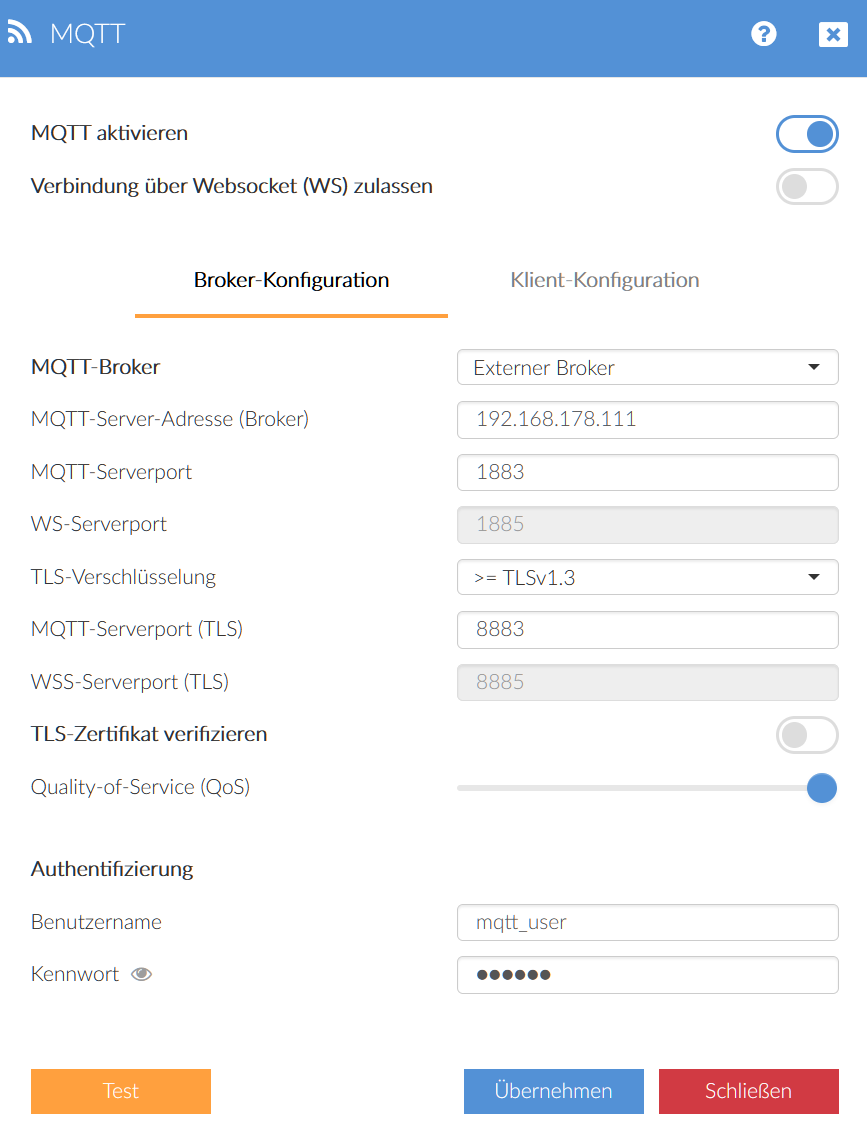Turn on TLS-Zertifikat verifizieren switch
The width and height of the screenshot is (867, 1135).
pyautogui.click(x=807, y=735)
